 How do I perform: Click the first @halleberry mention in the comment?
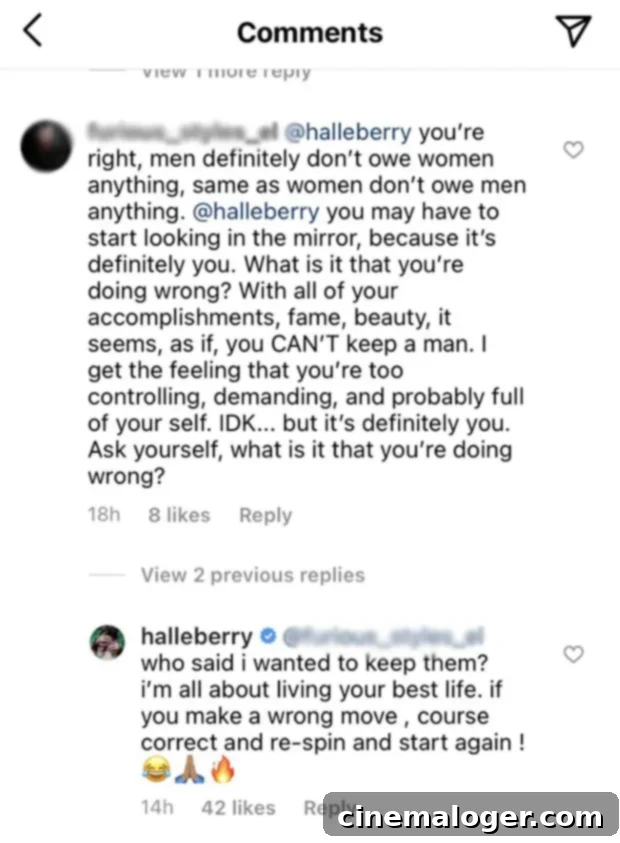pyautogui.click(x=349, y=132)
